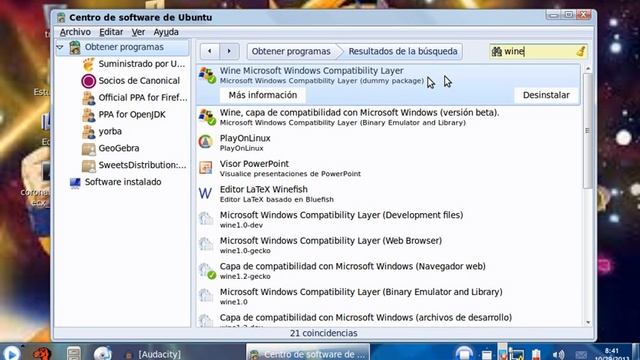This screenshot has height=360, width=640.
Task: Click the Socios de Canonical circle icon
Action: click(88, 81)
